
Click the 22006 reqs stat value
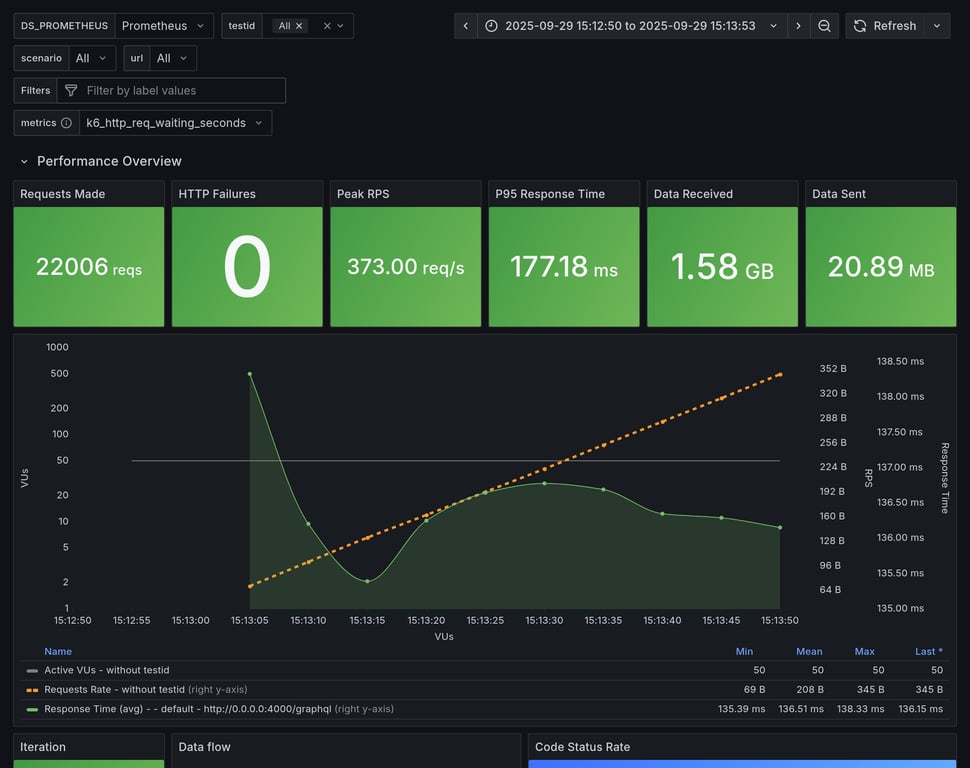click(89, 267)
